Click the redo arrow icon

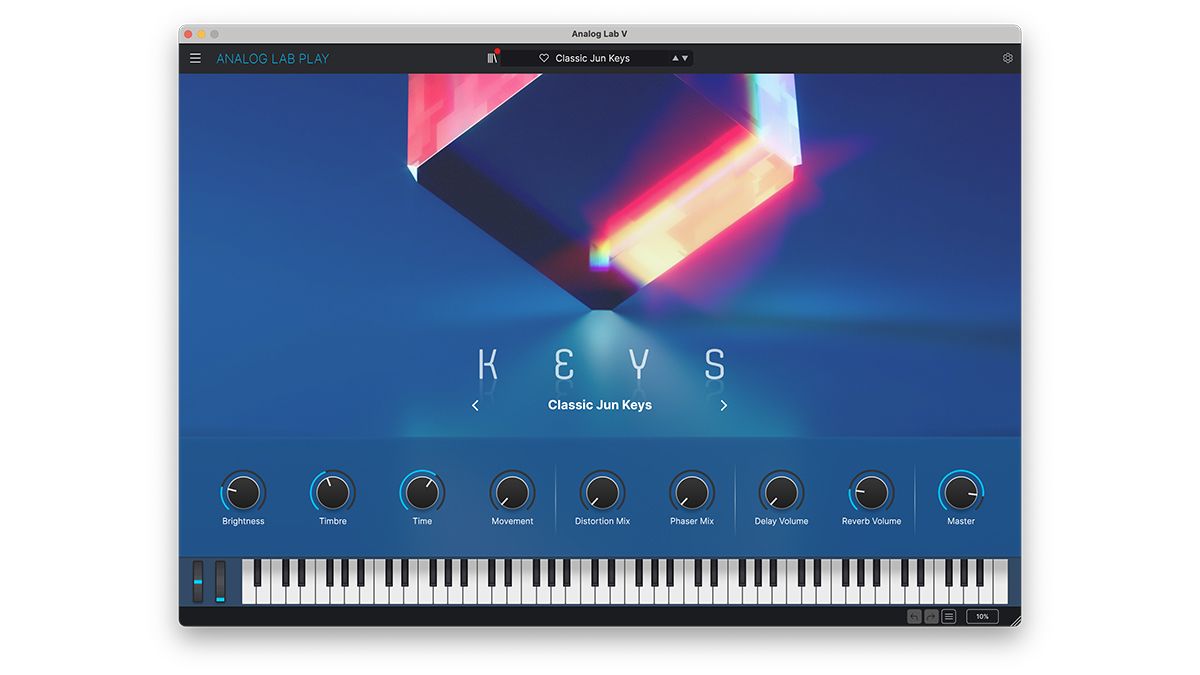point(931,616)
